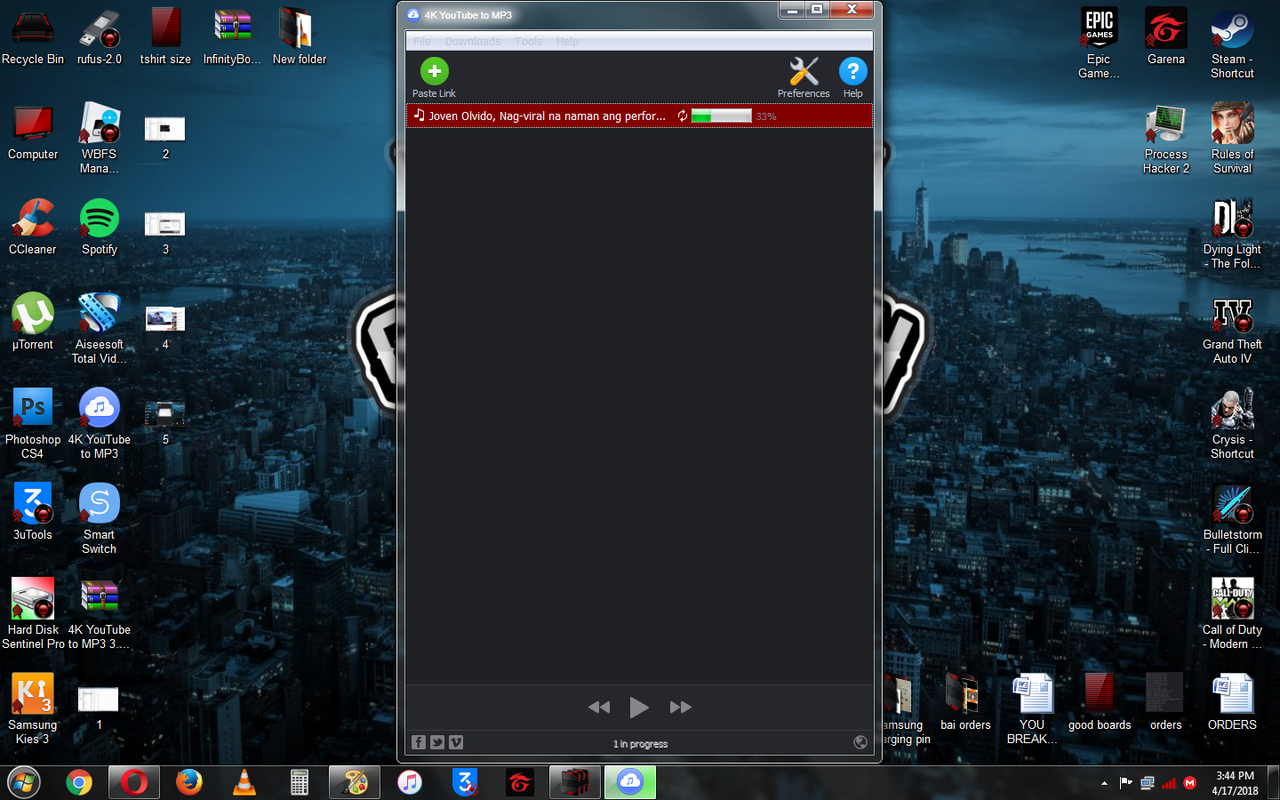
Task: Select the Aiseesoft Total Video icon
Action: pyautogui.click(x=99, y=328)
